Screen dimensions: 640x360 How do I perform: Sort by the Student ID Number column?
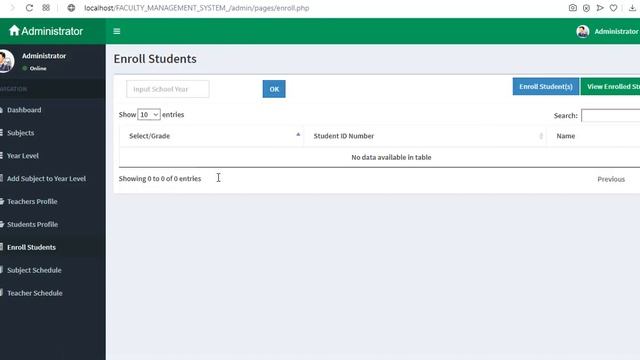tap(425, 136)
